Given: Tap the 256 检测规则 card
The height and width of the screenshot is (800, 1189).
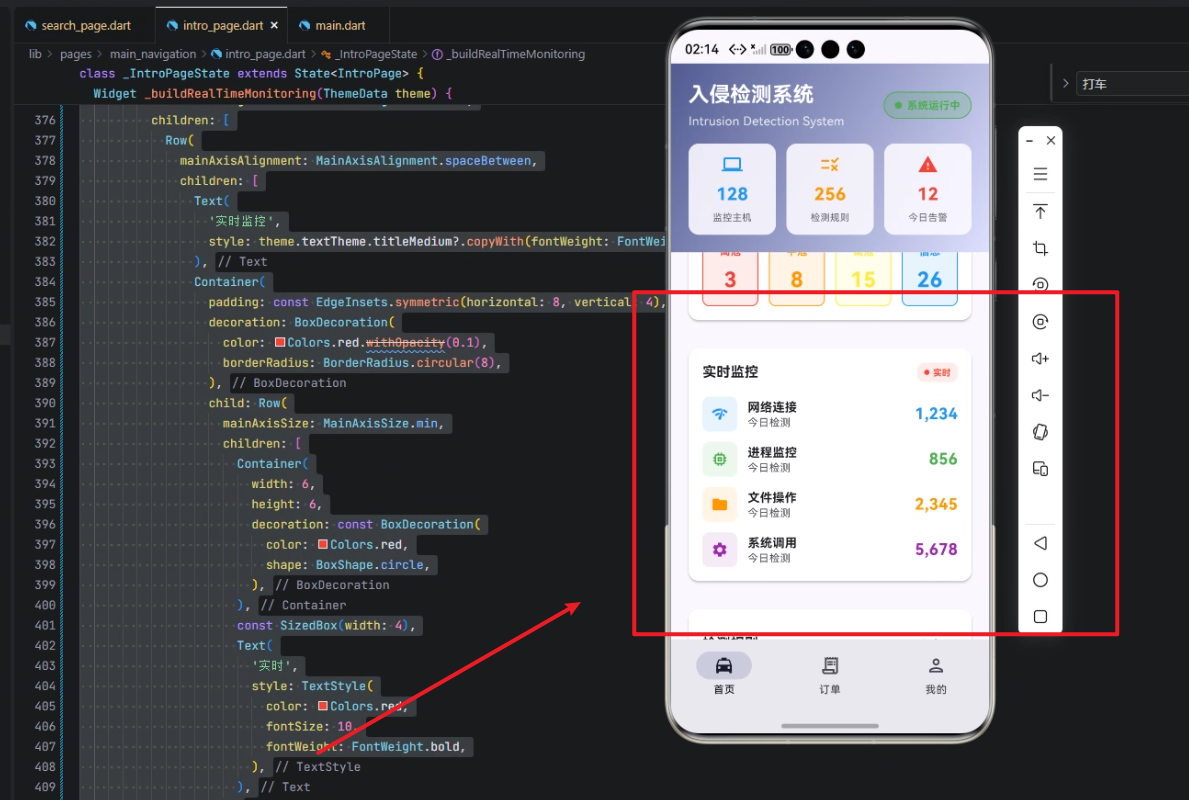Looking at the screenshot, I should (830, 189).
